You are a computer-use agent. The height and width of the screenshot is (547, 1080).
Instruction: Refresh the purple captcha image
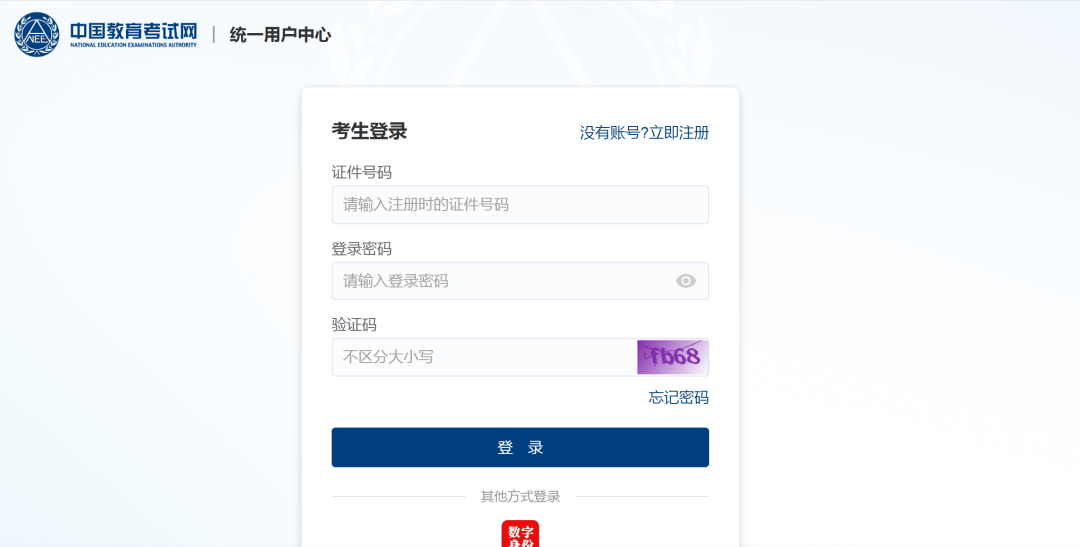[x=673, y=357]
